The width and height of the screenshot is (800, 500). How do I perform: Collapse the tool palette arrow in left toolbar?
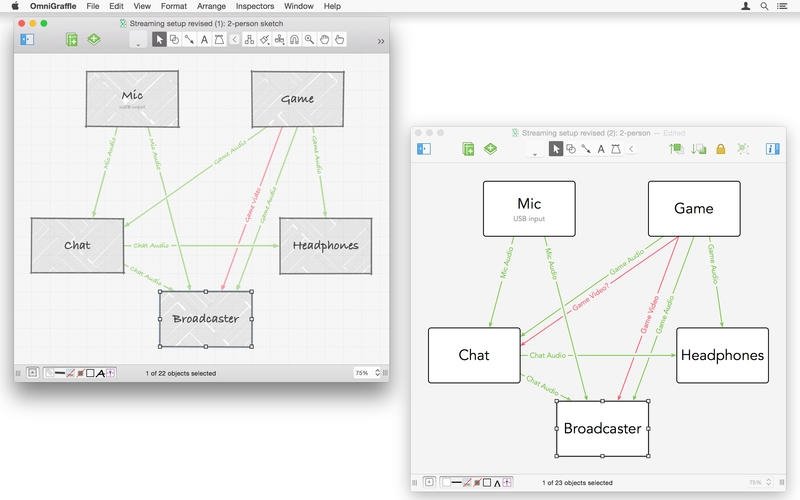pos(234,39)
